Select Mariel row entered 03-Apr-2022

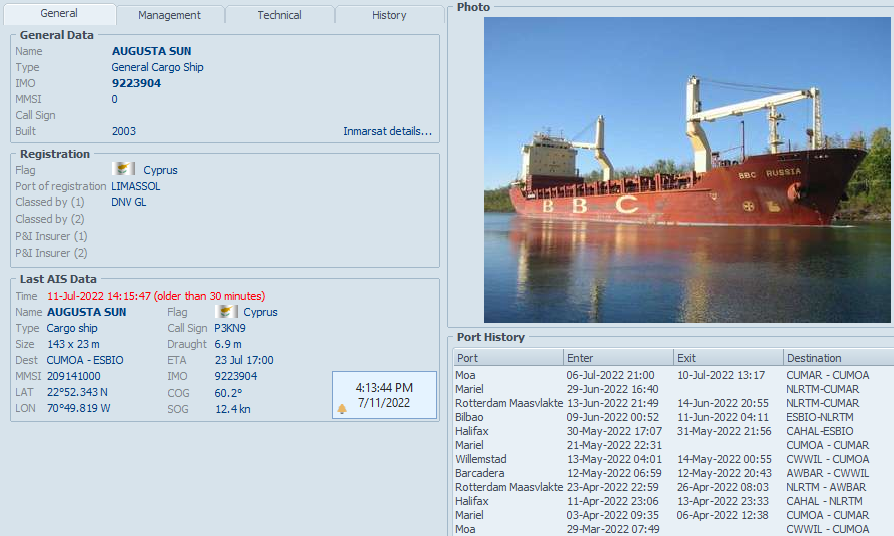[x=673, y=515]
